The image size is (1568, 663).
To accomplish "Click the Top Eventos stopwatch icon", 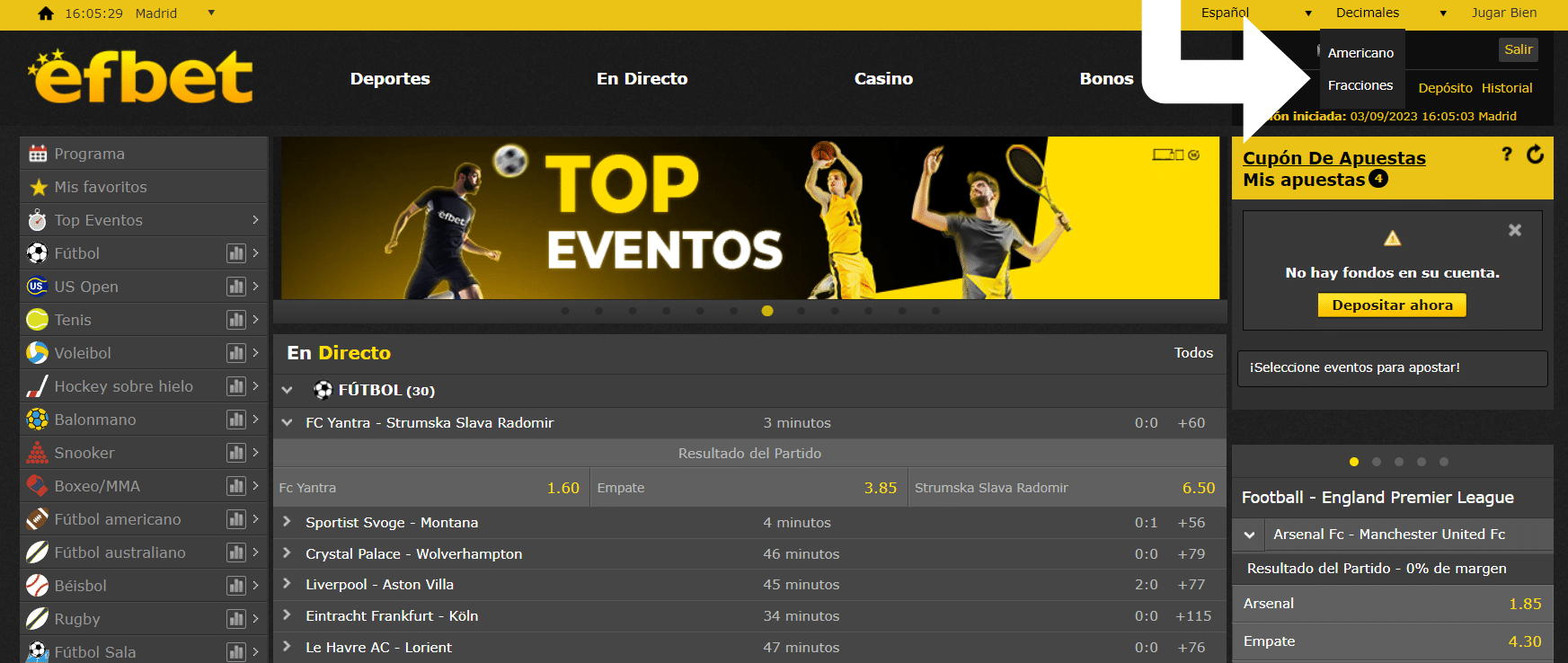I will (x=38, y=220).
